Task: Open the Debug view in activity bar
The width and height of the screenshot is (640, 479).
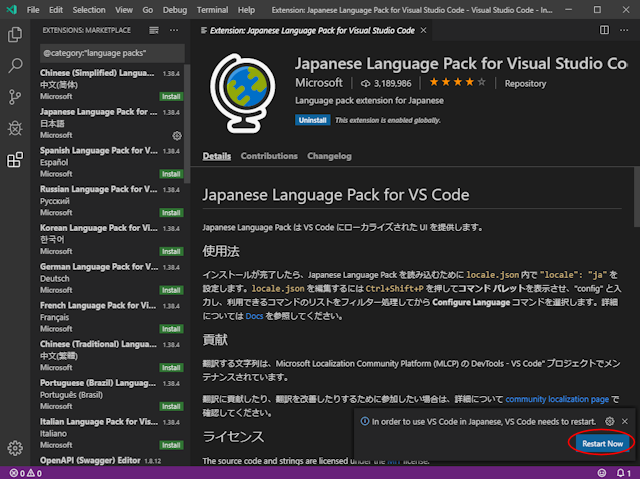Action: 15,129
